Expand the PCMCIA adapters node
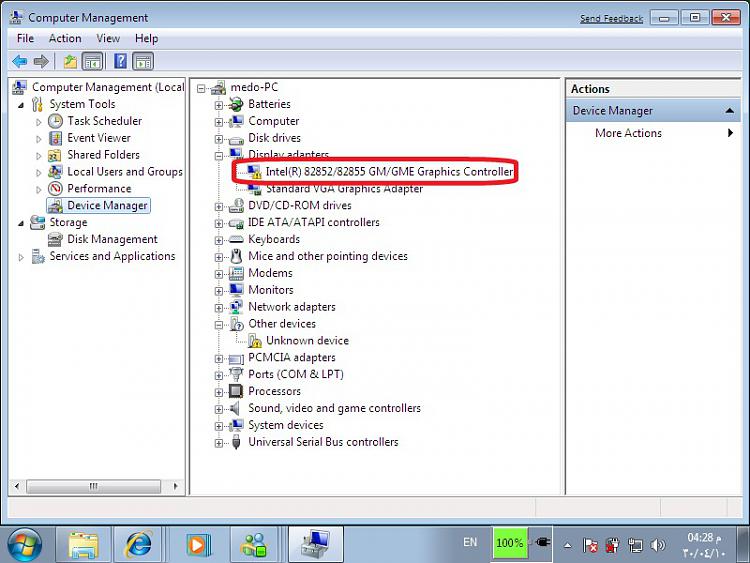The height and width of the screenshot is (563, 750). 219,359
